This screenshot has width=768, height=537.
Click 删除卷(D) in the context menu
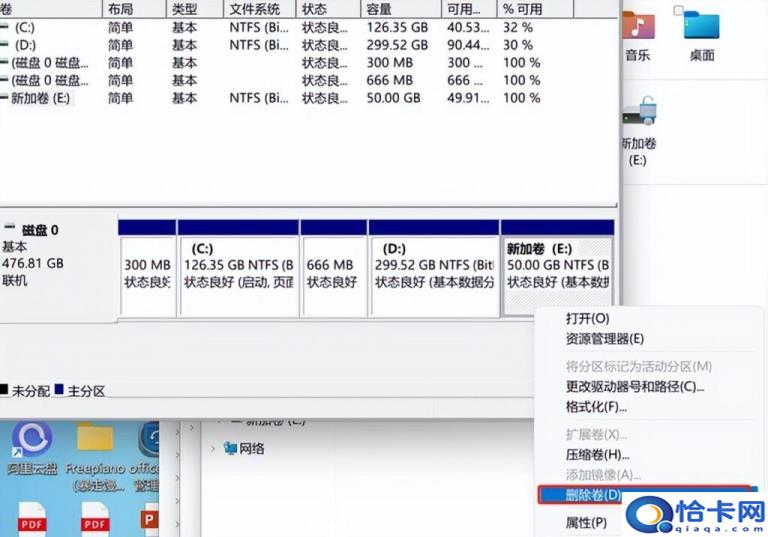pyautogui.click(x=593, y=495)
